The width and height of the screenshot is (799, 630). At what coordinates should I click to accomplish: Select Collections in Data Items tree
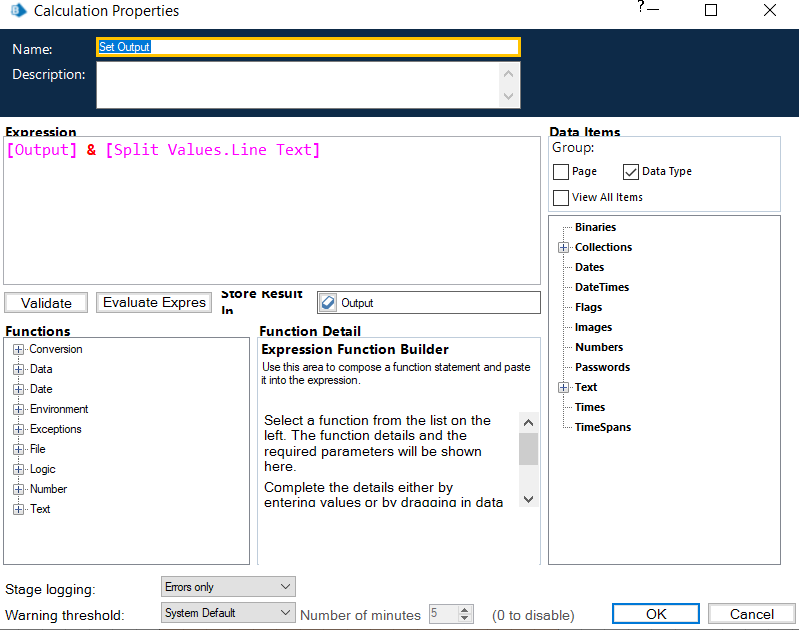tap(603, 247)
